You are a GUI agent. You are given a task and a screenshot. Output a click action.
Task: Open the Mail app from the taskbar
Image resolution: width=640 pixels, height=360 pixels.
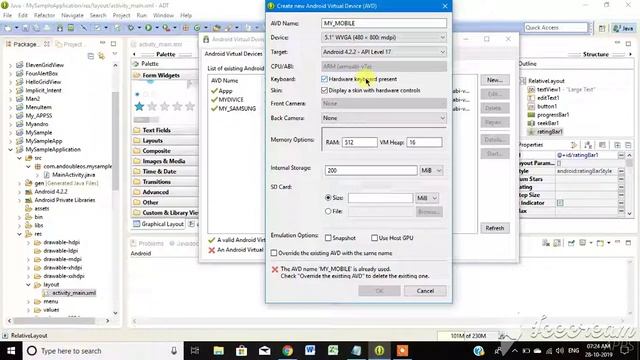[x=264, y=351]
